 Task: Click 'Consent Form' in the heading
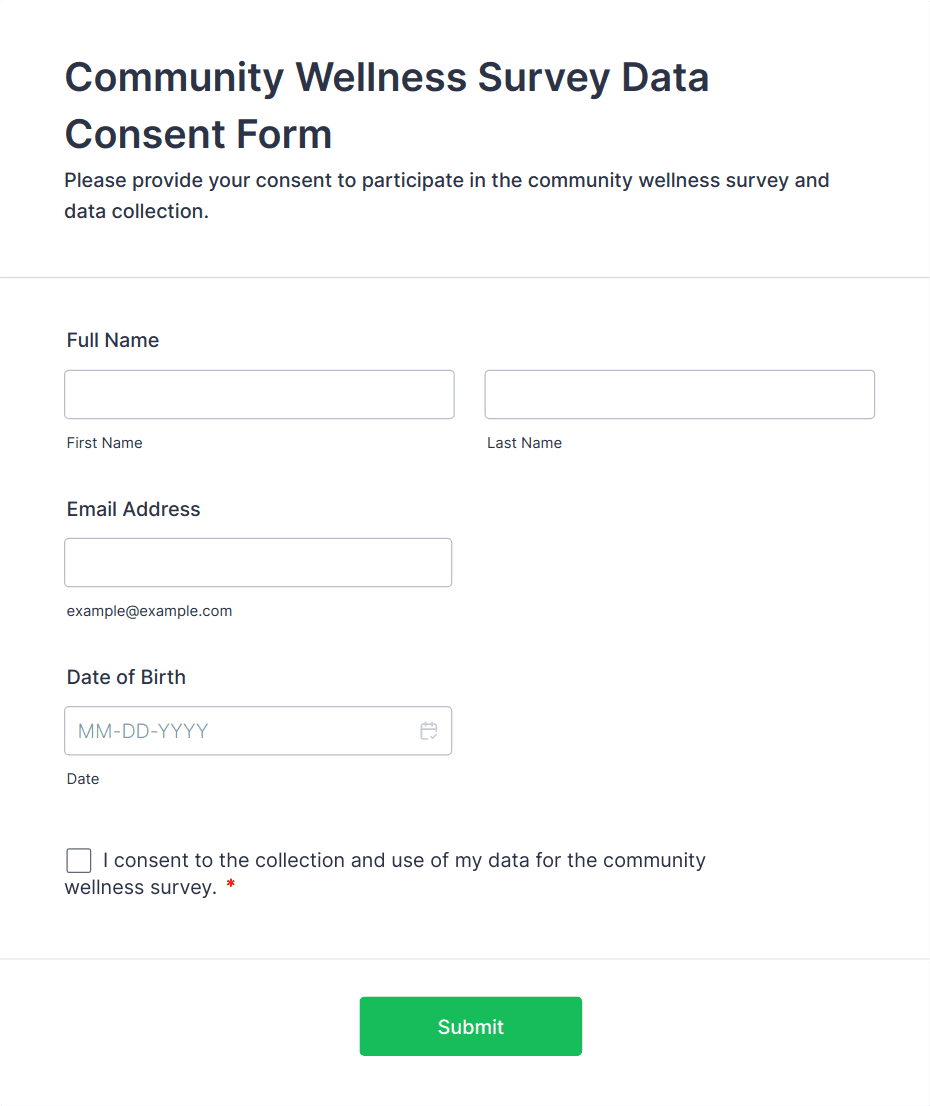(x=198, y=134)
